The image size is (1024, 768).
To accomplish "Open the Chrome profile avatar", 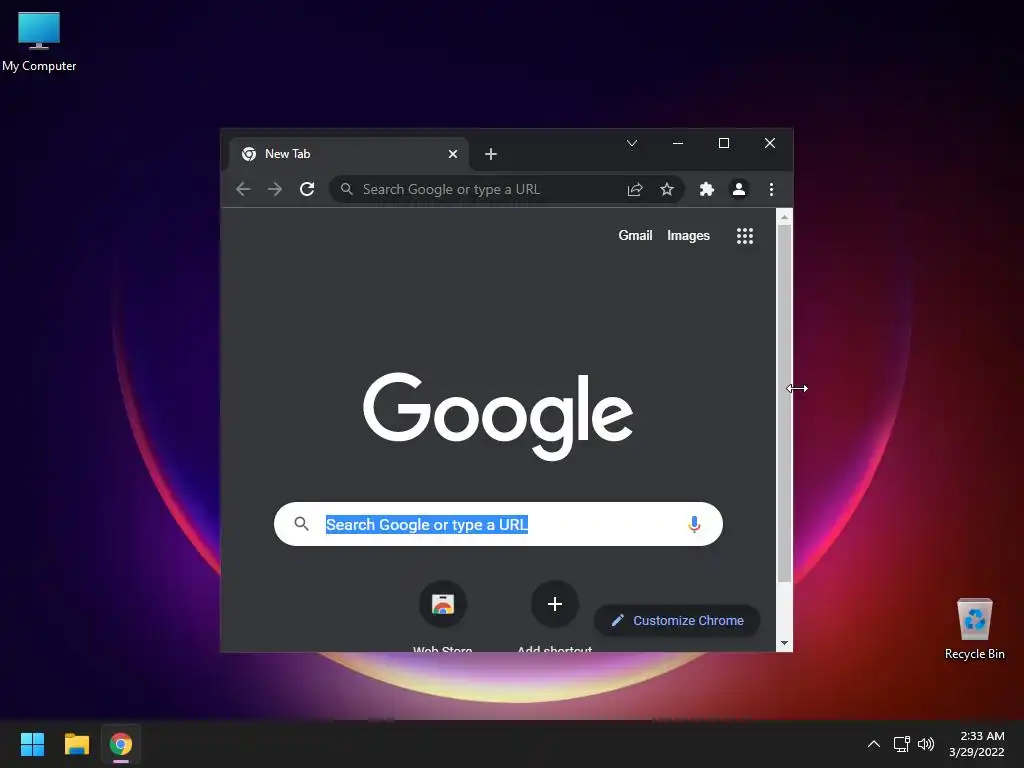I will (x=739, y=189).
